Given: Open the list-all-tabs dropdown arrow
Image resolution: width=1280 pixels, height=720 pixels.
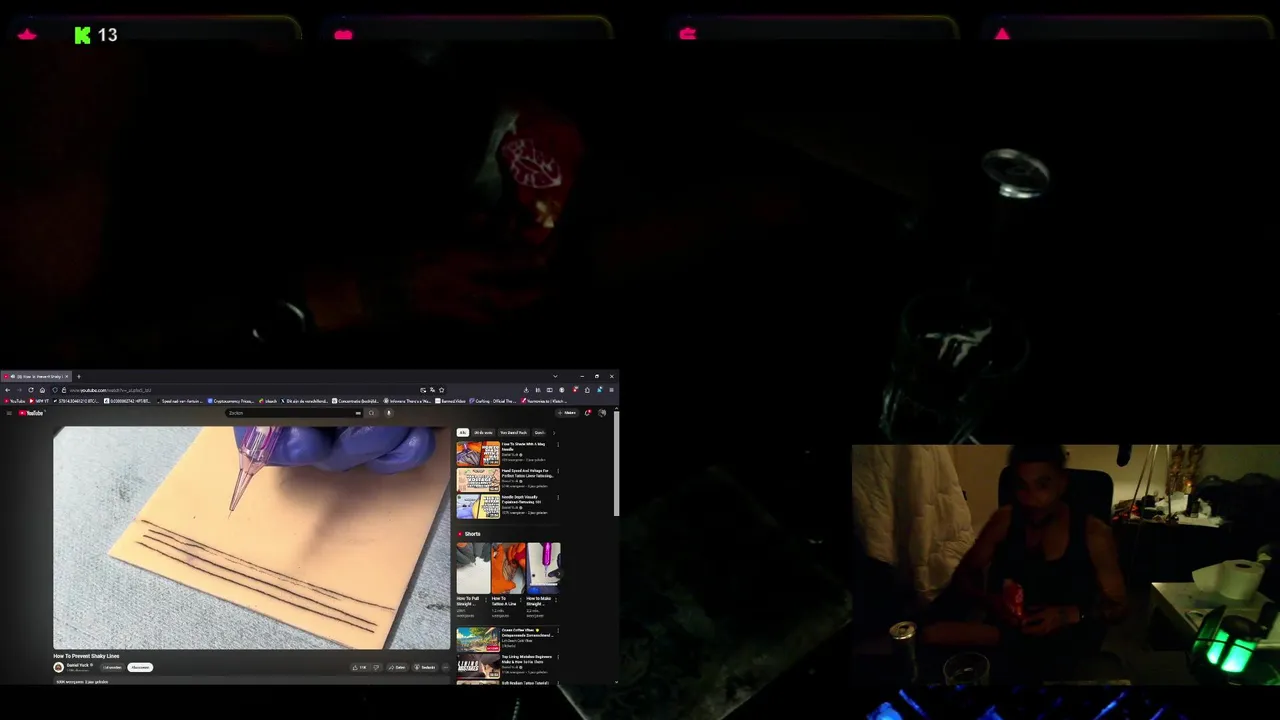Looking at the screenshot, I should (555, 377).
